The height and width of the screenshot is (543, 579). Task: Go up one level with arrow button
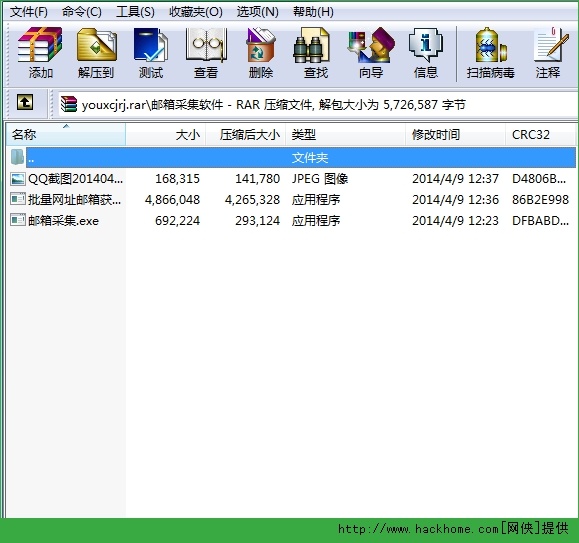pyautogui.click(x=25, y=102)
